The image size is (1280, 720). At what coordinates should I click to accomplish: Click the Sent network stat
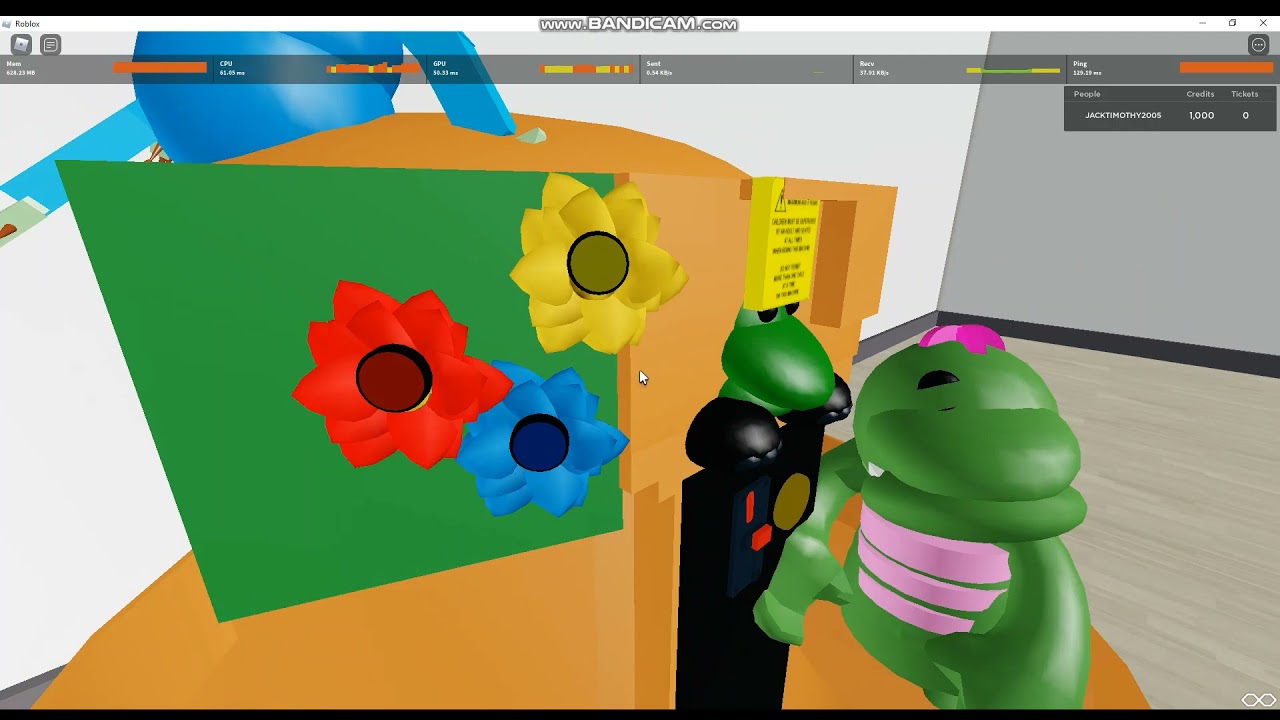click(x=746, y=68)
